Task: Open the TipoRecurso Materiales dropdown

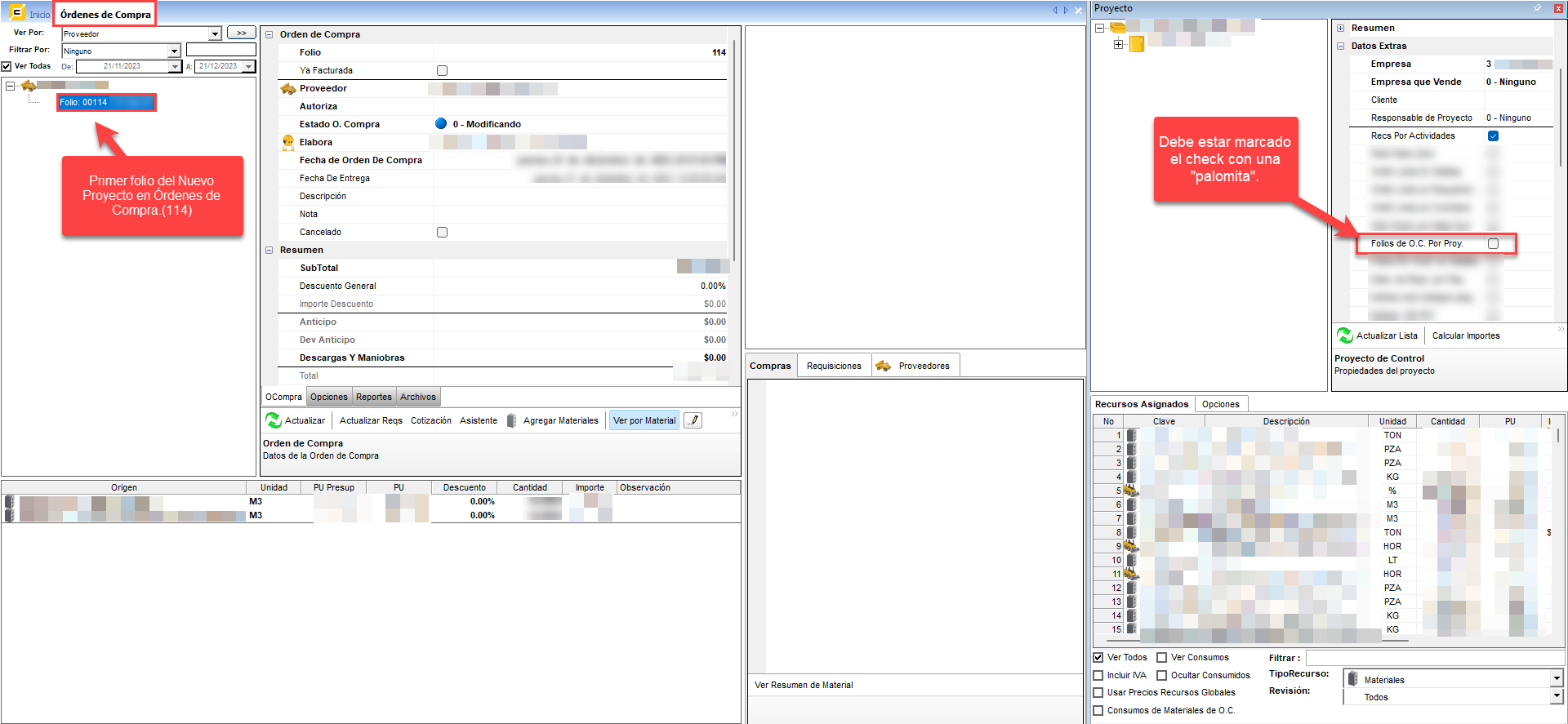Action: pyautogui.click(x=1556, y=679)
